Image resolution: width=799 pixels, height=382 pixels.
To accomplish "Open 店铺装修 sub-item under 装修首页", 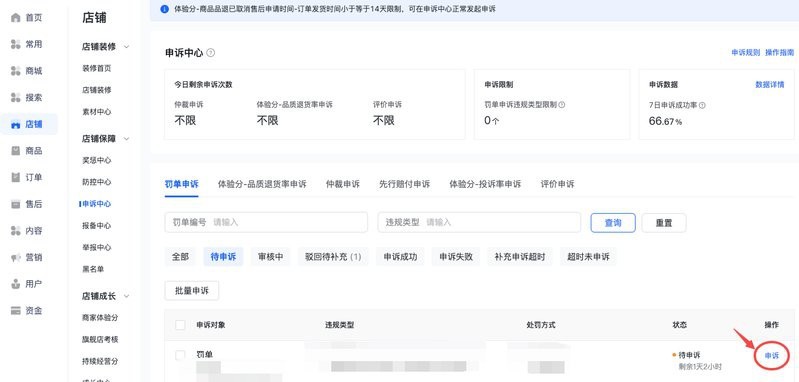I will click(x=96, y=90).
